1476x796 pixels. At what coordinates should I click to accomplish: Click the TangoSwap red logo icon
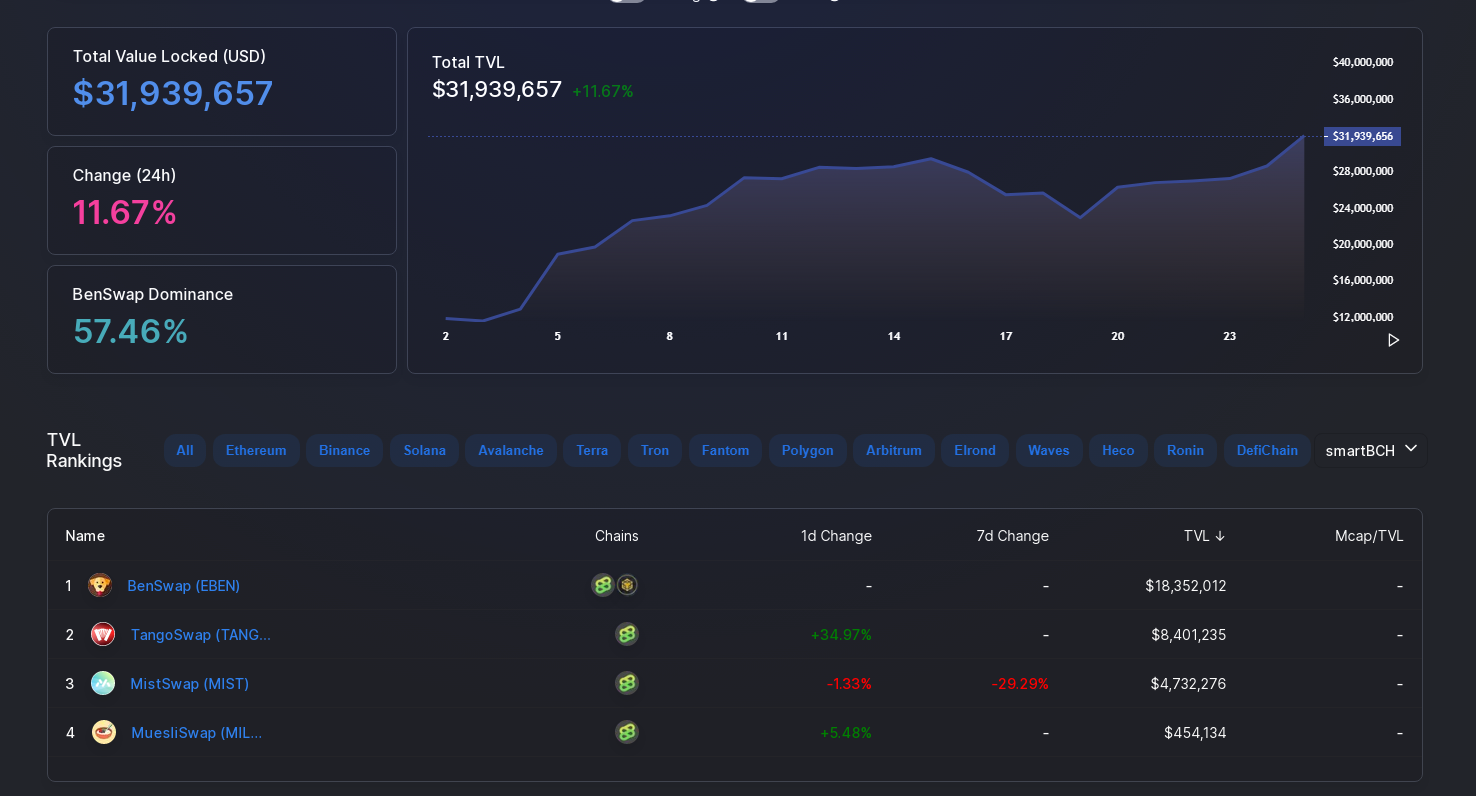[103, 634]
